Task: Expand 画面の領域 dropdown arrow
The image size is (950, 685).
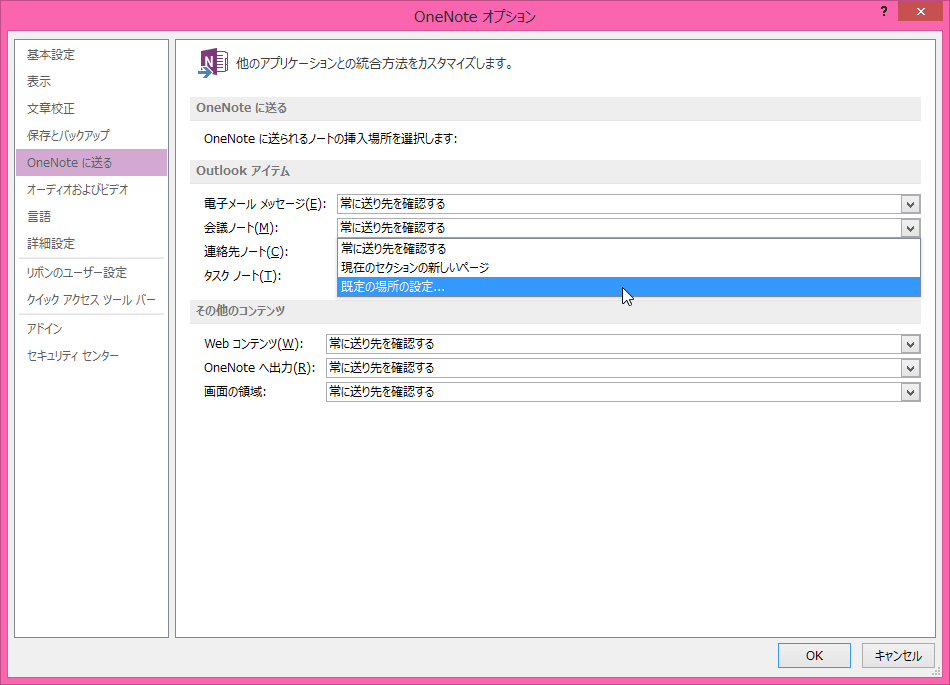Action: click(910, 392)
